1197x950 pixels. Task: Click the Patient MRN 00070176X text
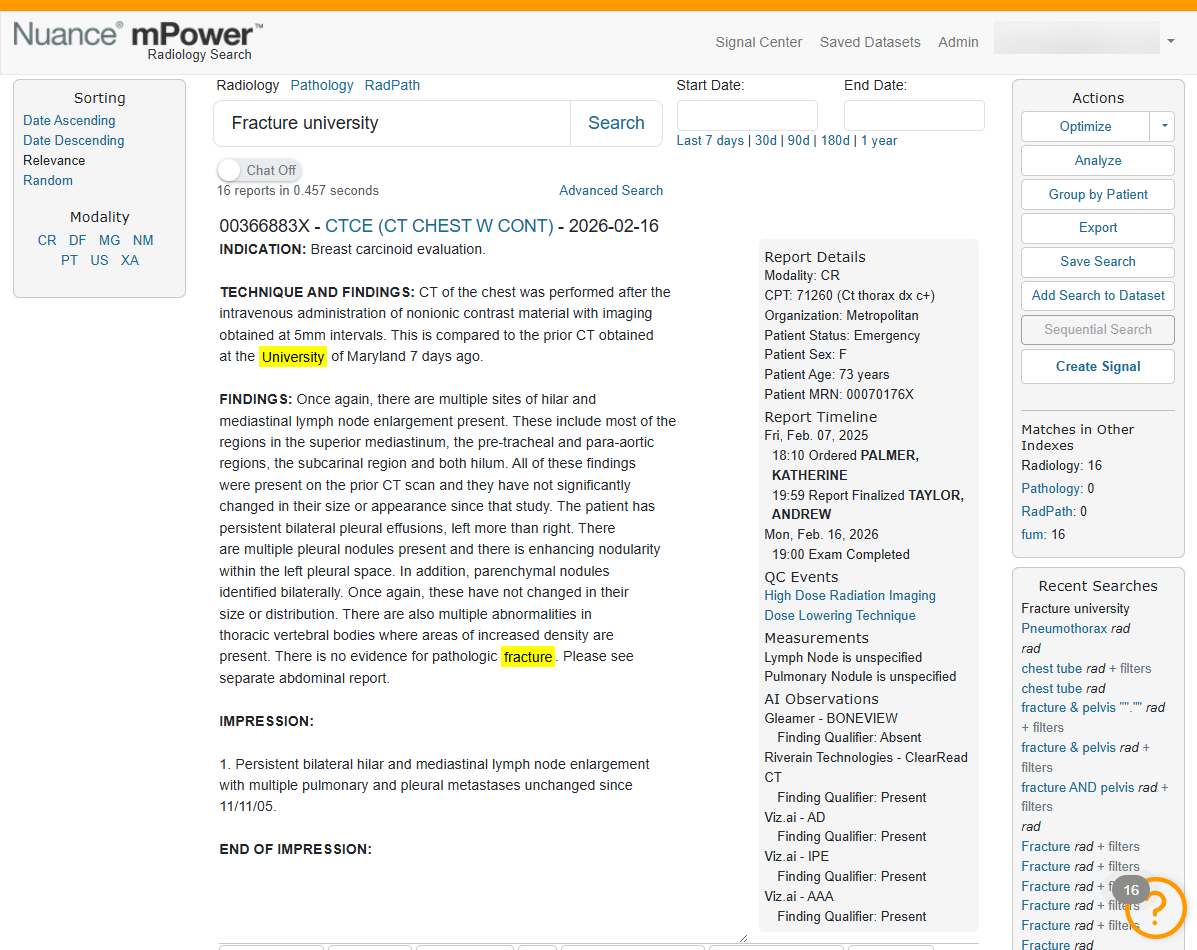click(839, 394)
